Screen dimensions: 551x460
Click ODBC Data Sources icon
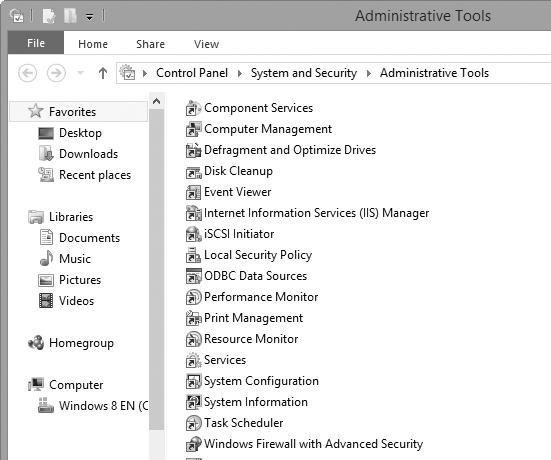coord(193,276)
